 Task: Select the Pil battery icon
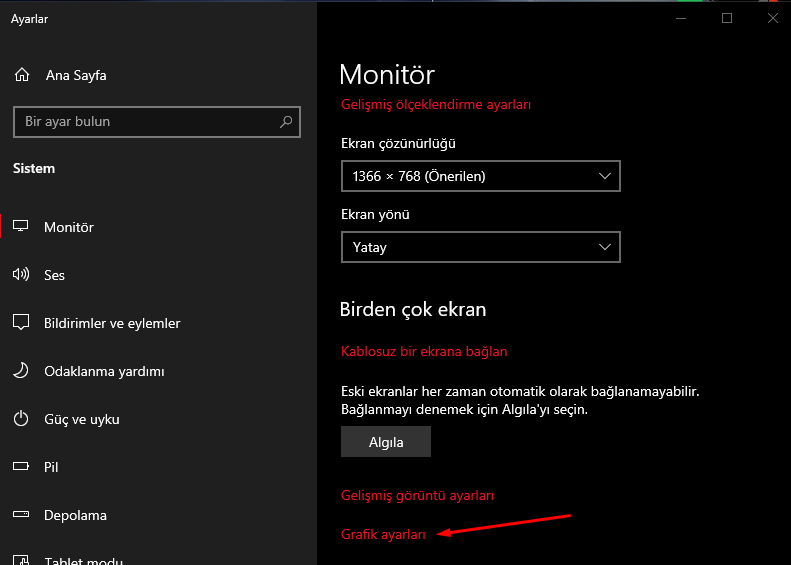tap(21, 467)
